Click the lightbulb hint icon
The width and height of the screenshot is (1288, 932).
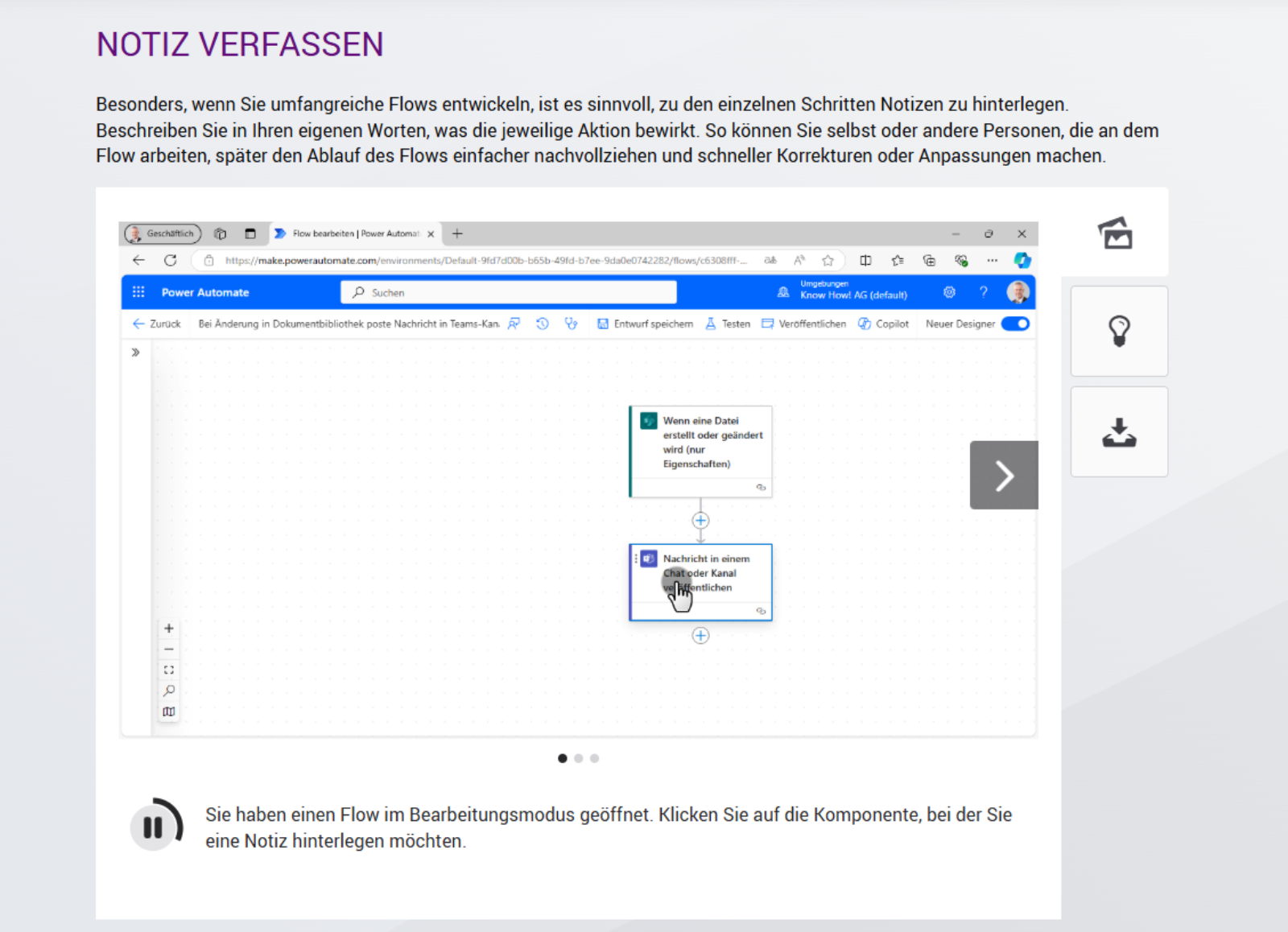[1119, 331]
